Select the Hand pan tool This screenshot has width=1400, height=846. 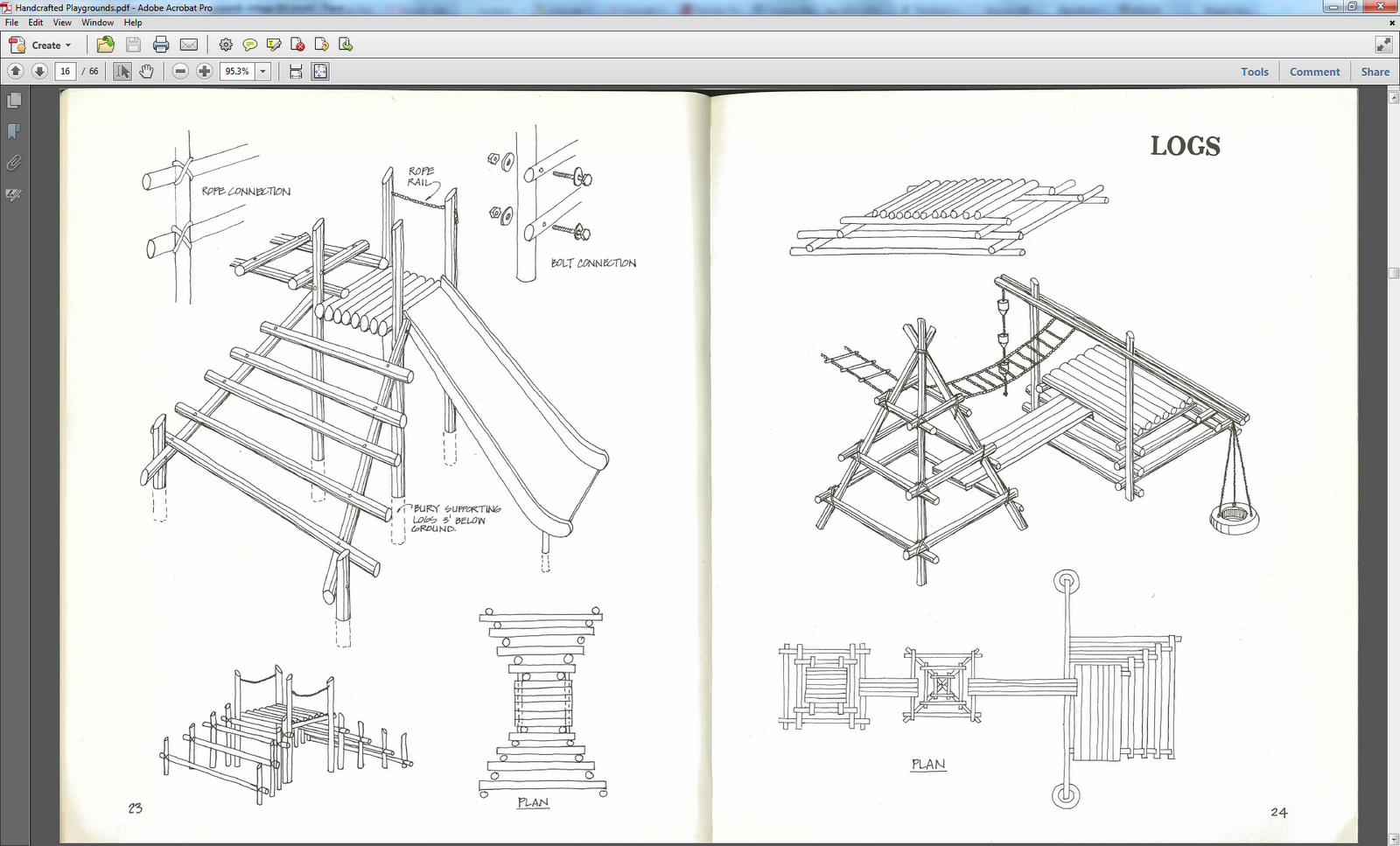tap(146, 71)
